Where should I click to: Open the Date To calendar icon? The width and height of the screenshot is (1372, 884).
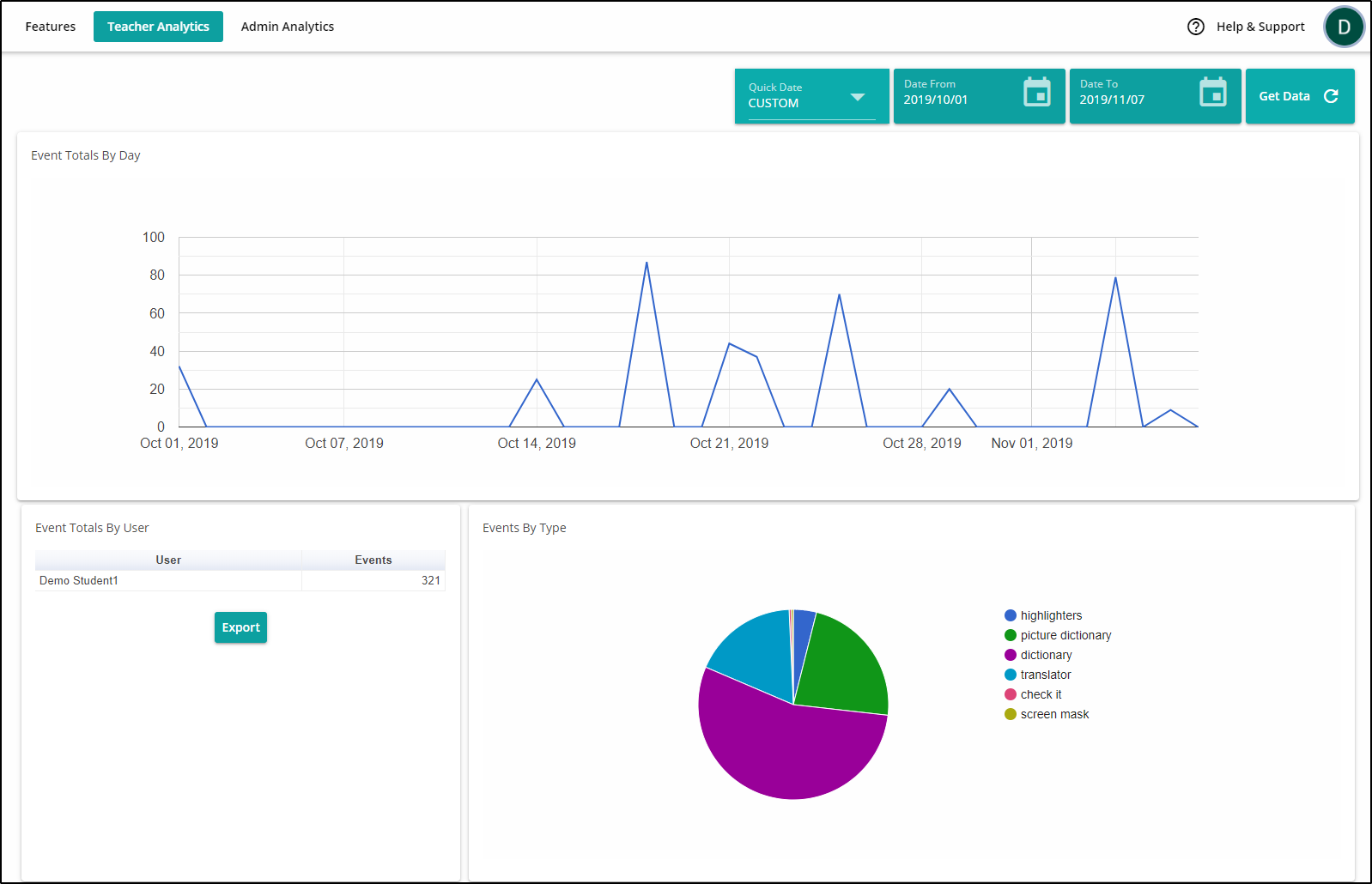(1213, 92)
